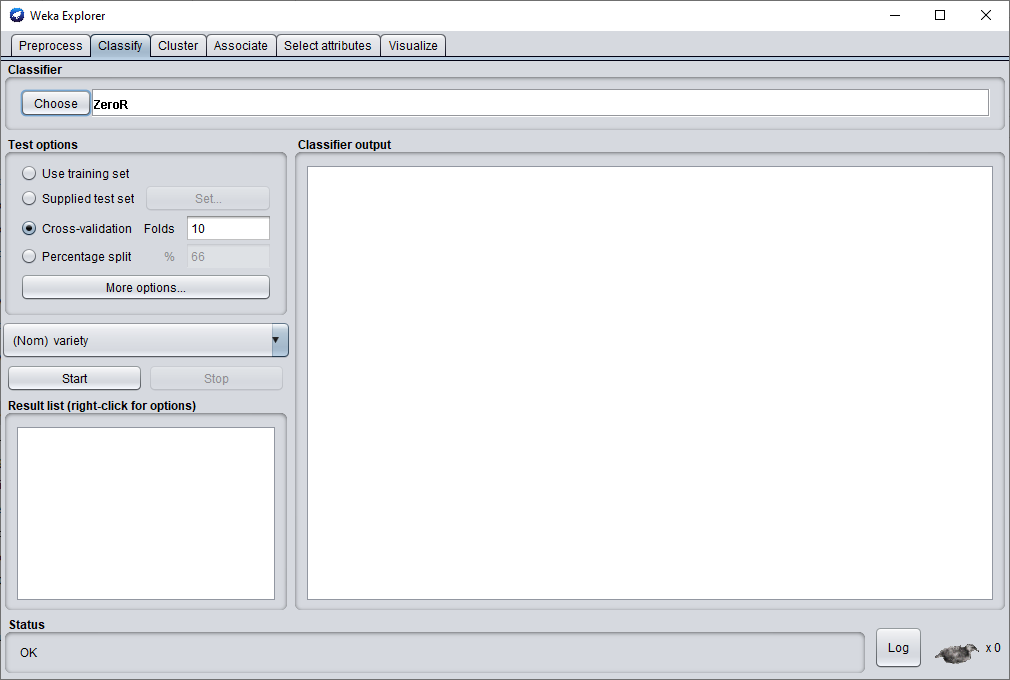Select the Use training set option

click(29, 173)
